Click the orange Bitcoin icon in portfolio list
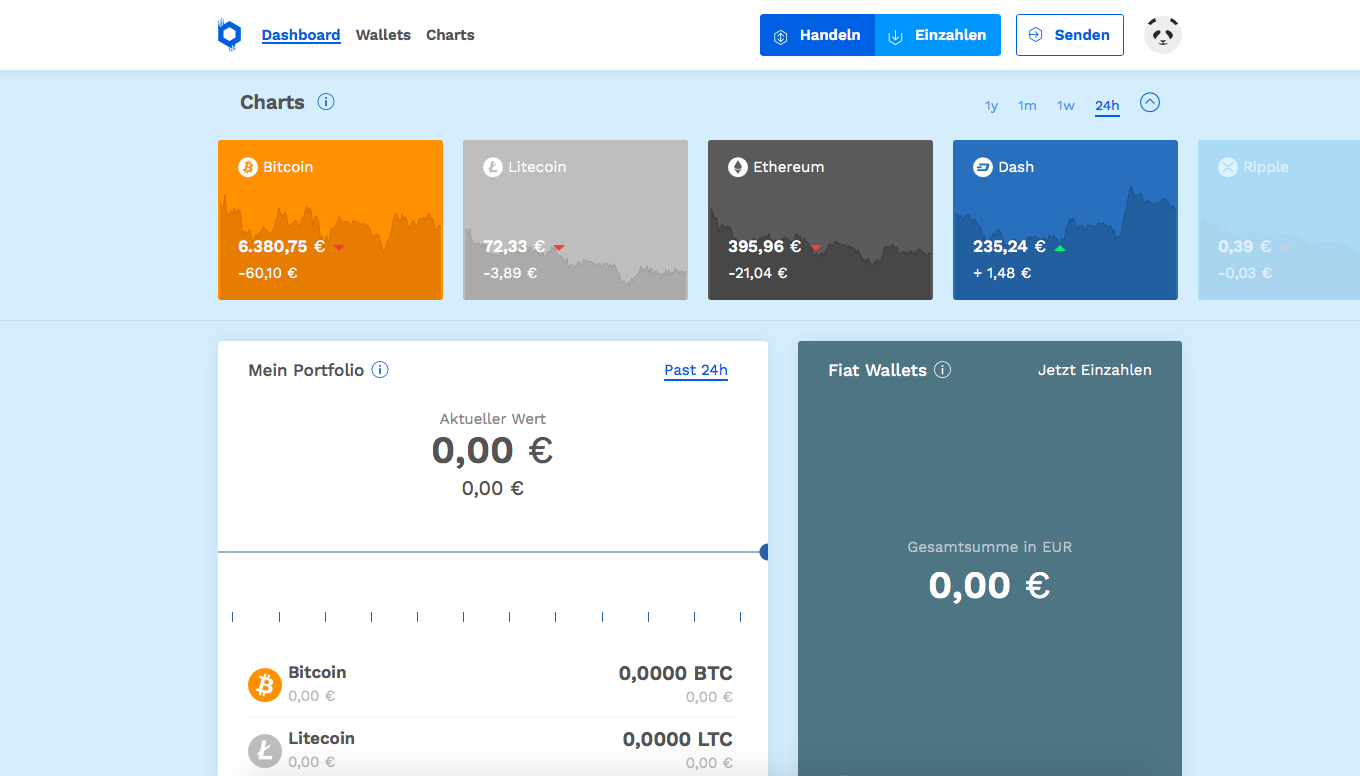 coord(265,685)
